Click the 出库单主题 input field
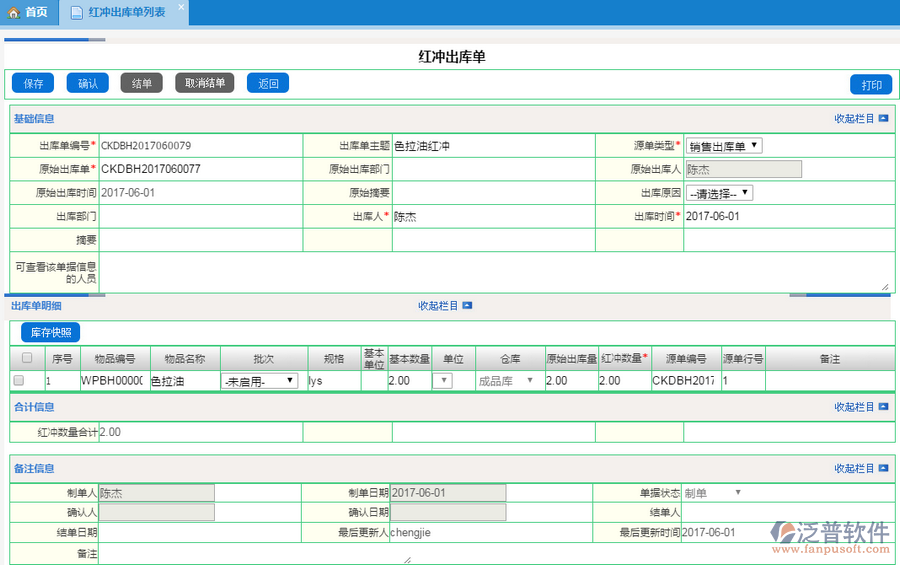Screen dimensions: 900x565 493,146
